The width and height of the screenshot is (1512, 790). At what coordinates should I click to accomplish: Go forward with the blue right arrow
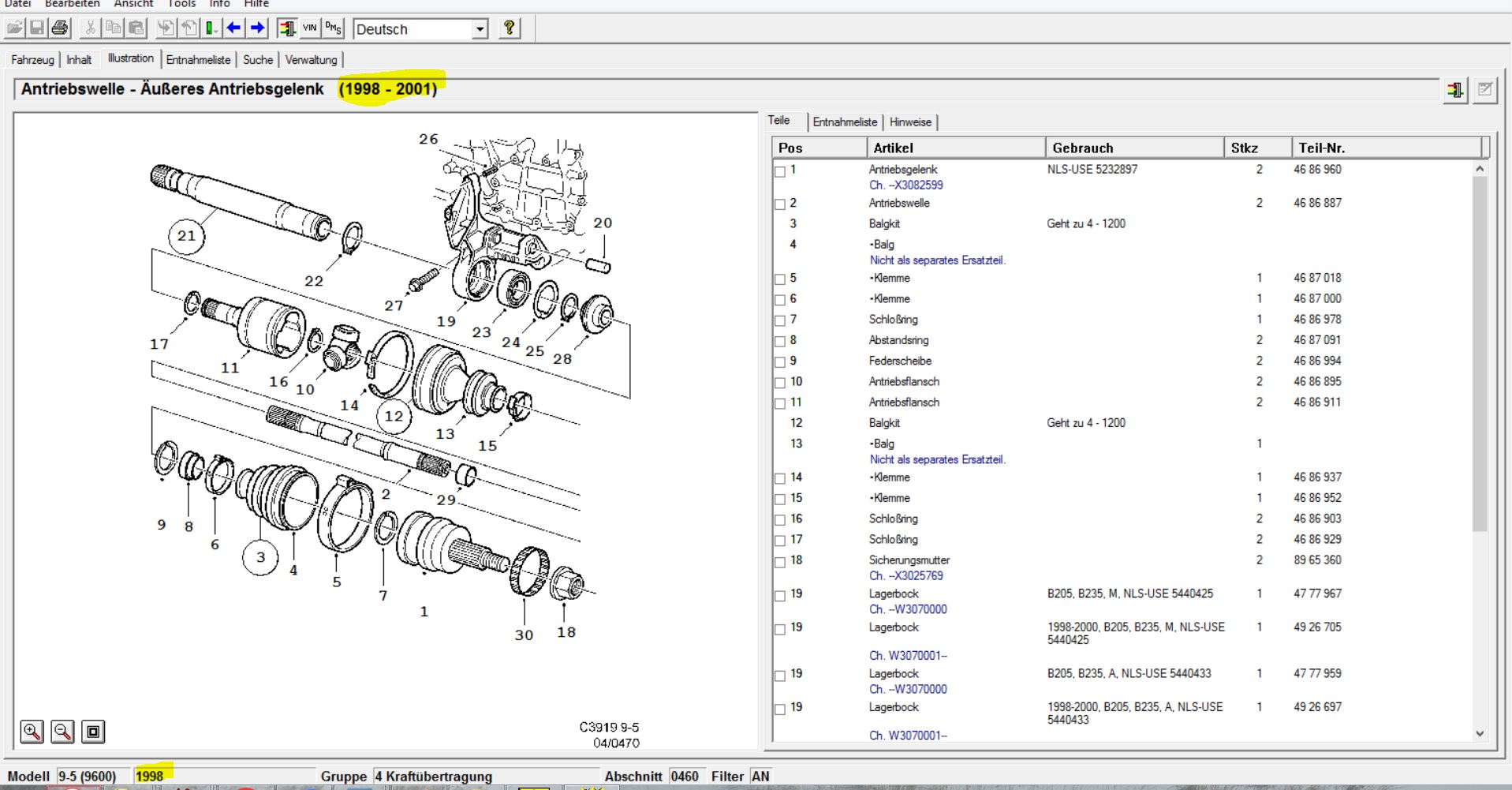(257, 28)
